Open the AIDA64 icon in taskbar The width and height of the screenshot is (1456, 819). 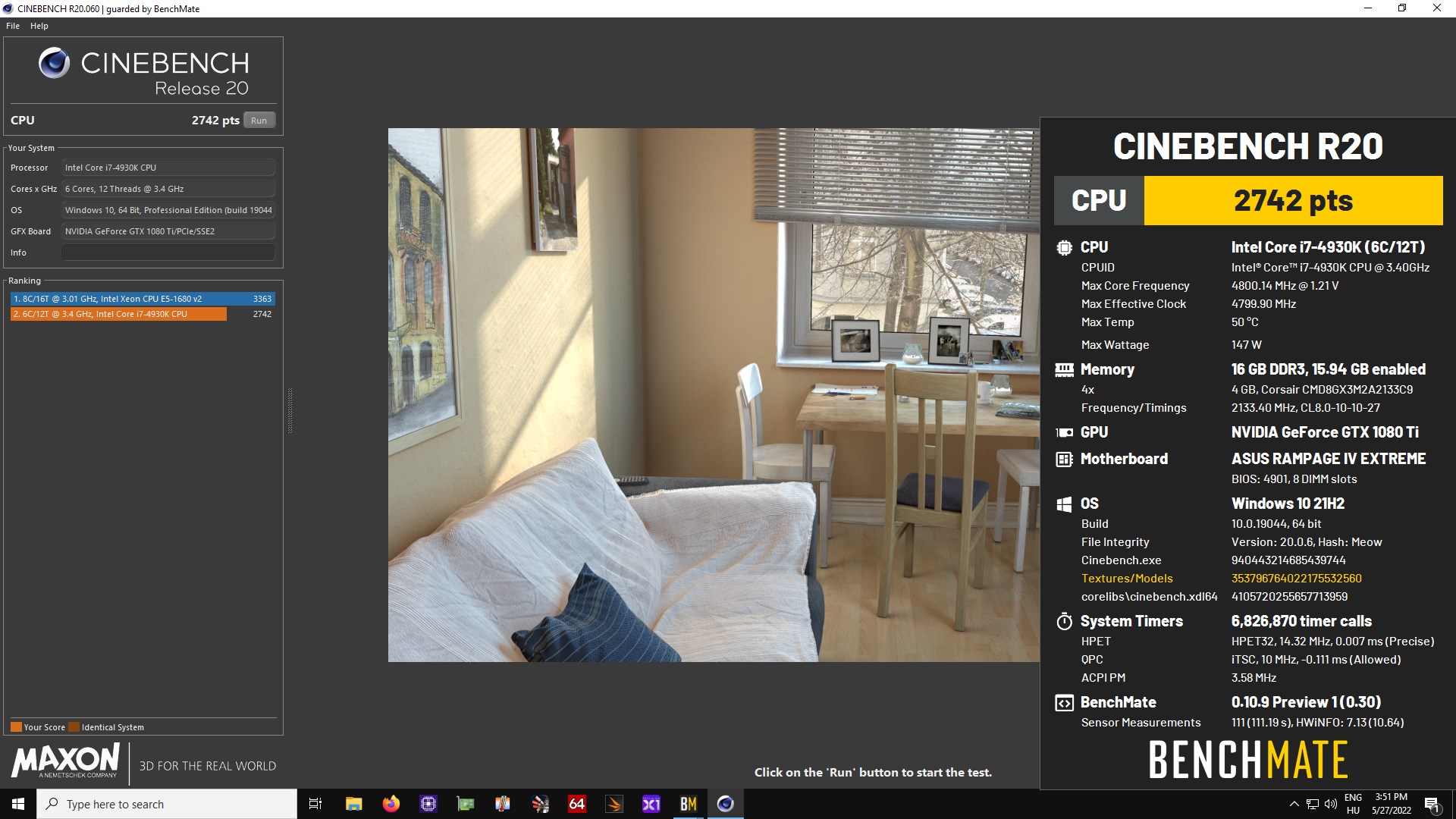576,804
